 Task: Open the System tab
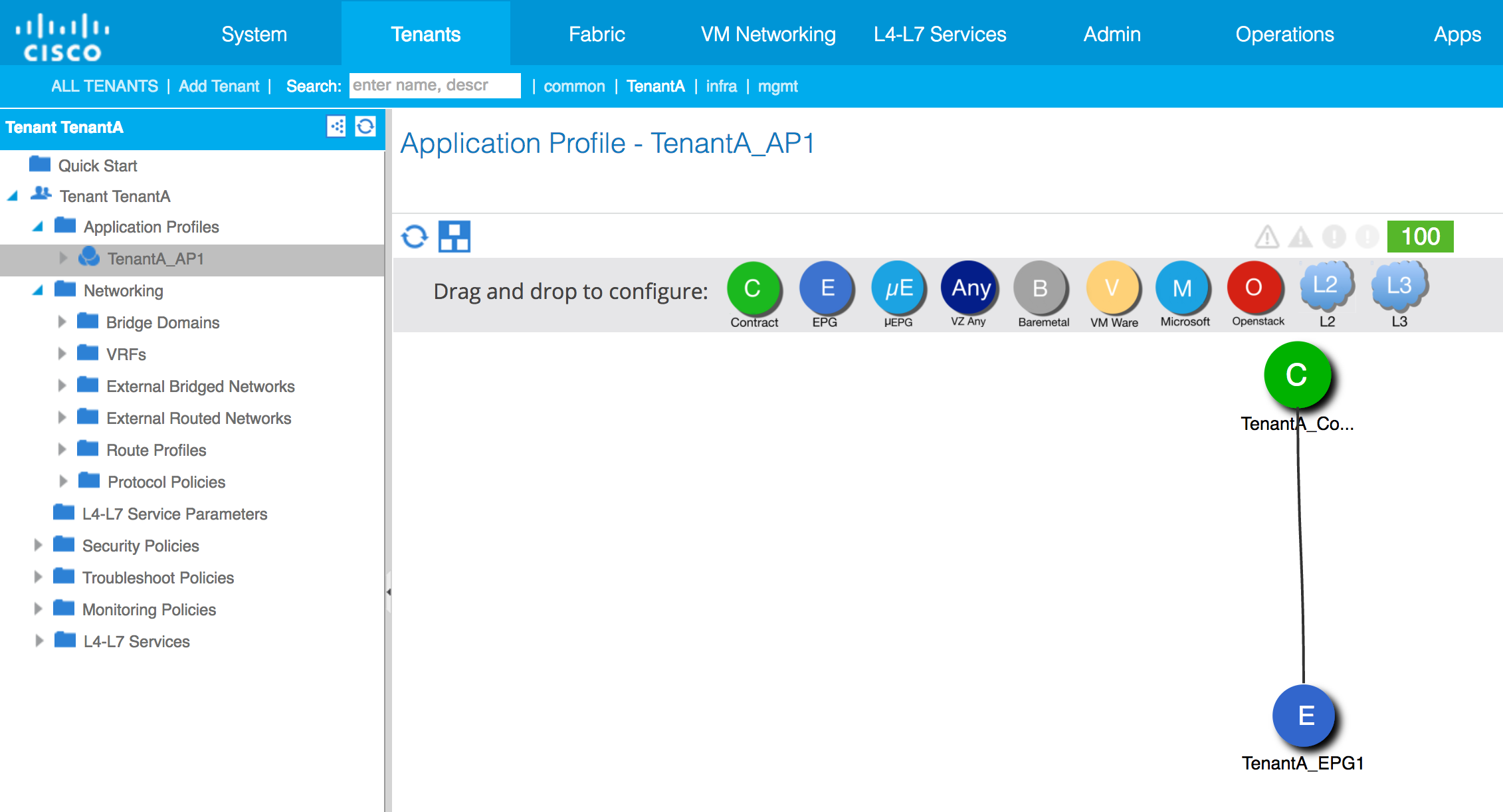point(254,34)
